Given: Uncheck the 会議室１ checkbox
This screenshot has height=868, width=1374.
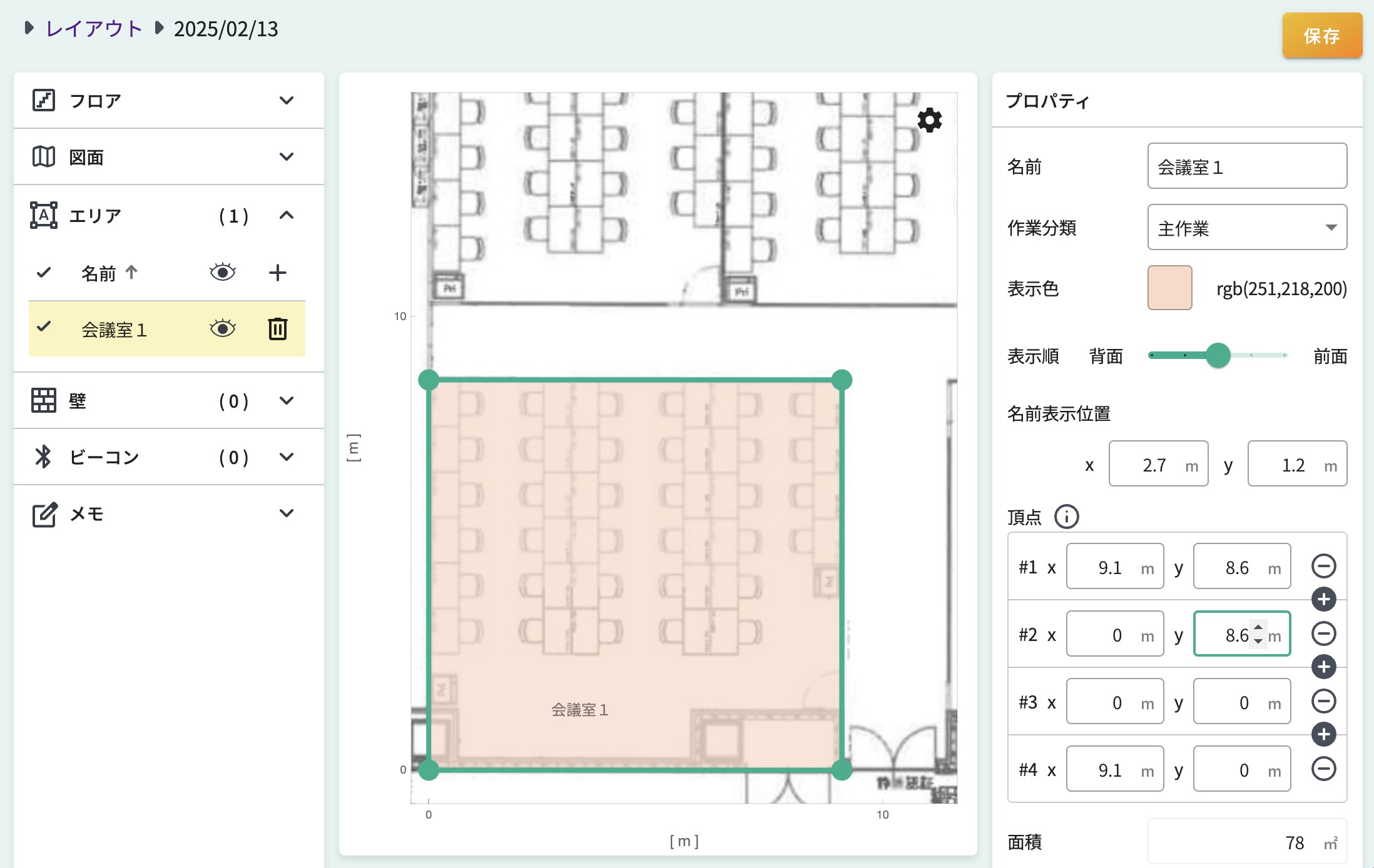Looking at the screenshot, I should [x=43, y=326].
